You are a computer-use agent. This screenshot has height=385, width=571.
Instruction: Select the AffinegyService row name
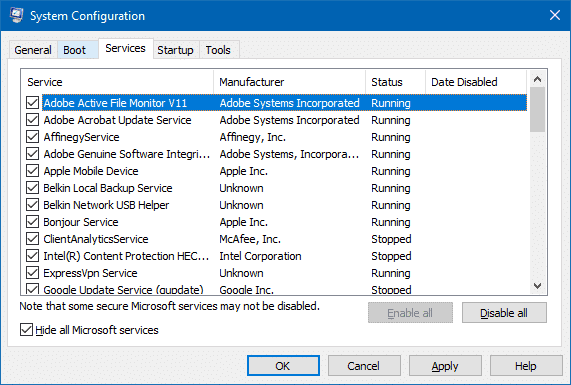pos(82,137)
